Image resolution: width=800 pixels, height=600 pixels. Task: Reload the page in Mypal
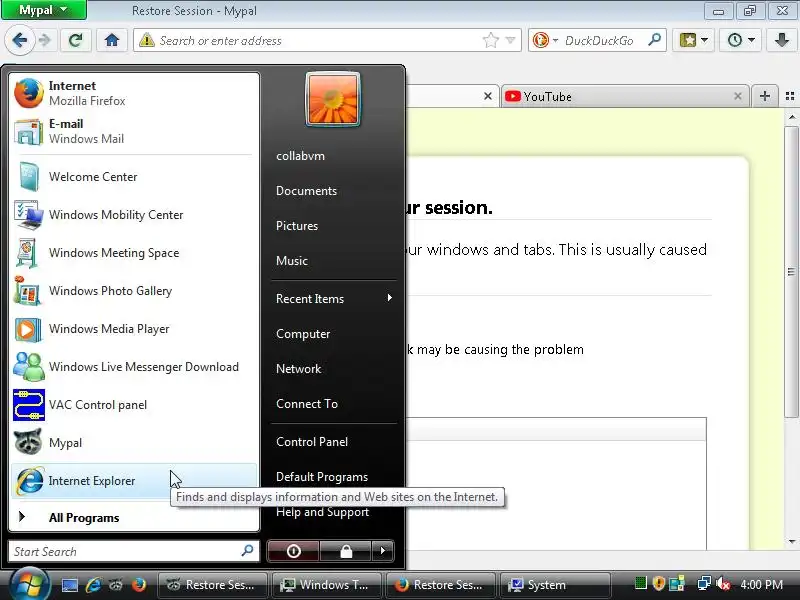tap(76, 40)
